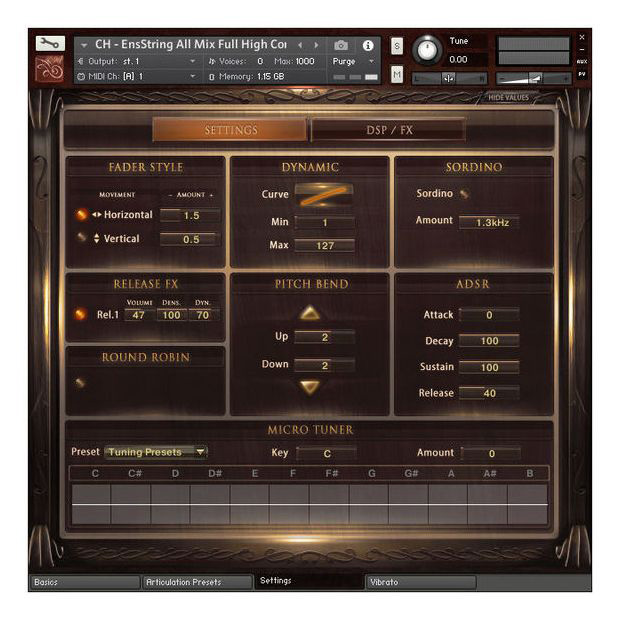Click the Release FX Dens. value 100

click(171, 315)
